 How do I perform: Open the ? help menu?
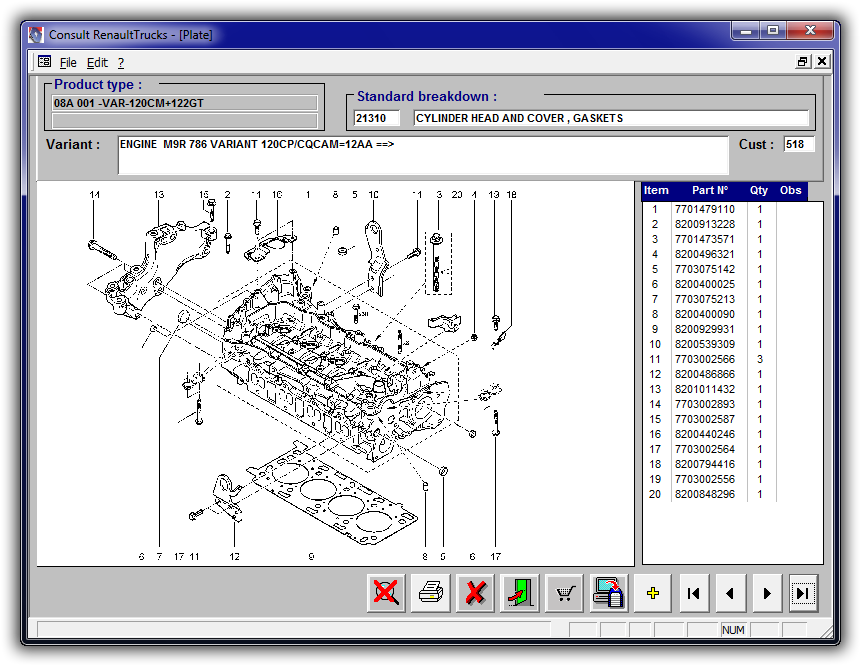tap(121, 63)
